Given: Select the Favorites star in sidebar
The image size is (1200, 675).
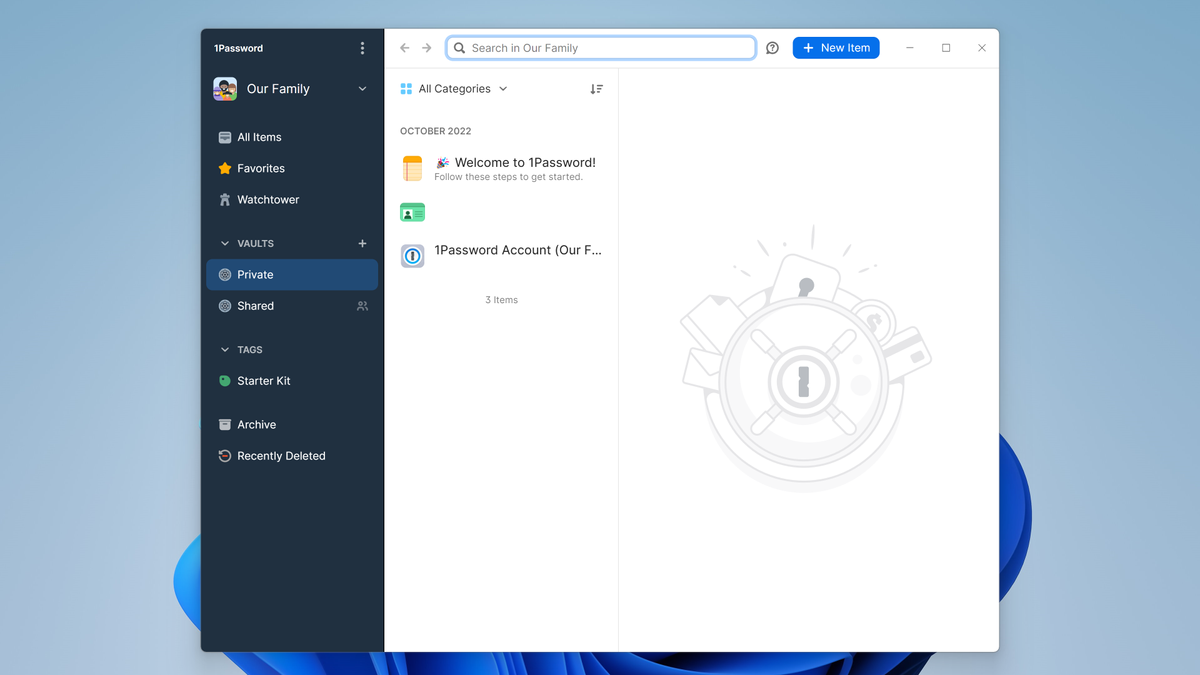Looking at the screenshot, I should click(265, 168).
